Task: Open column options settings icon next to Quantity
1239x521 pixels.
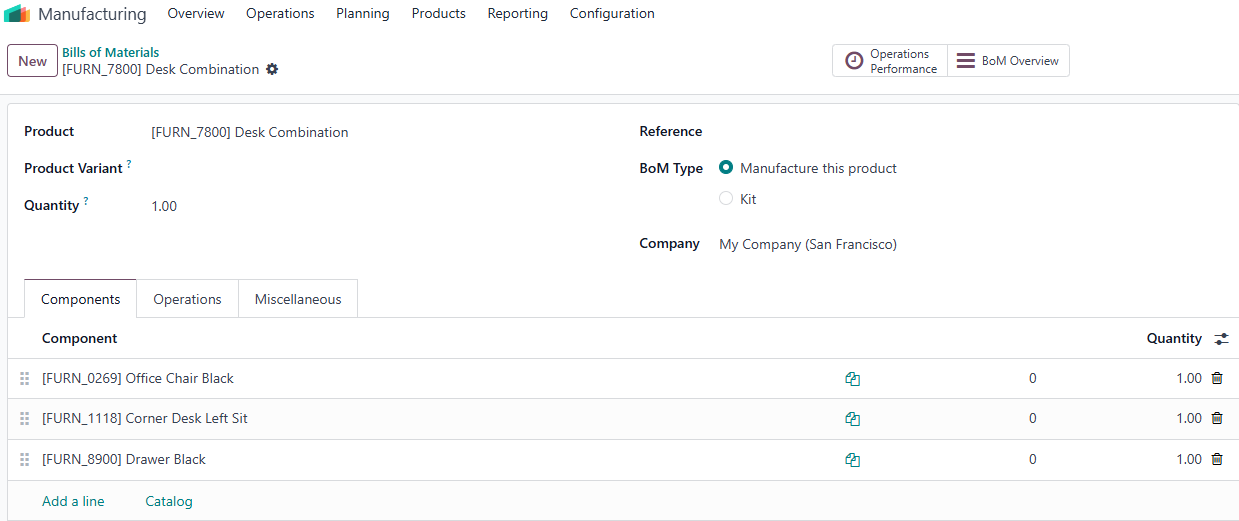Action: tap(1221, 339)
